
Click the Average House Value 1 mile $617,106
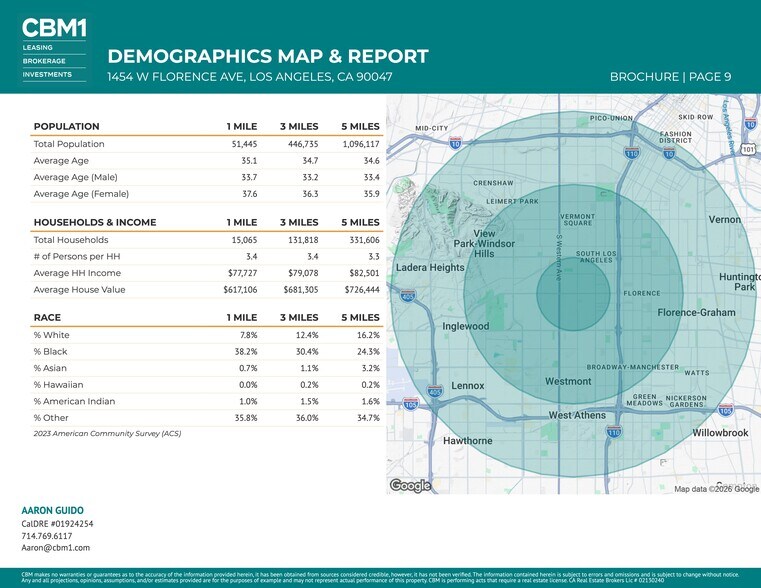(x=240, y=290)
